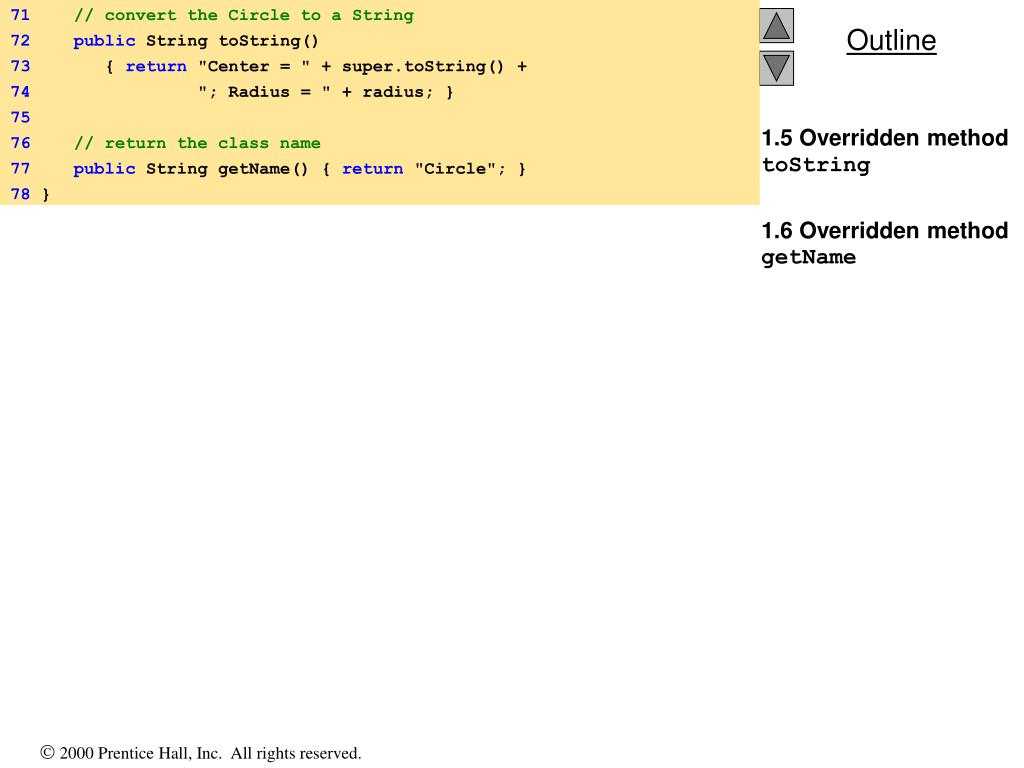The height and width of the screenshot is (768, 1024).
Task: Click empty line number 75
Action: click(20, 118)
